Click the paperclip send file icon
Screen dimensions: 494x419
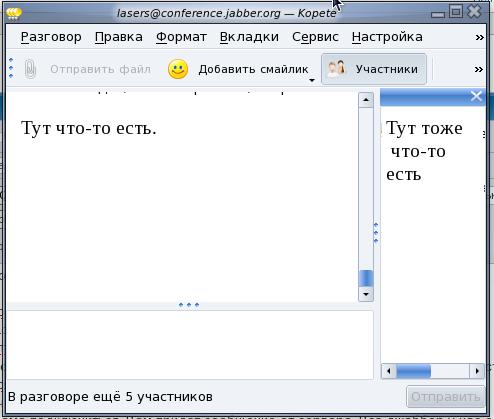pos(30,69)
